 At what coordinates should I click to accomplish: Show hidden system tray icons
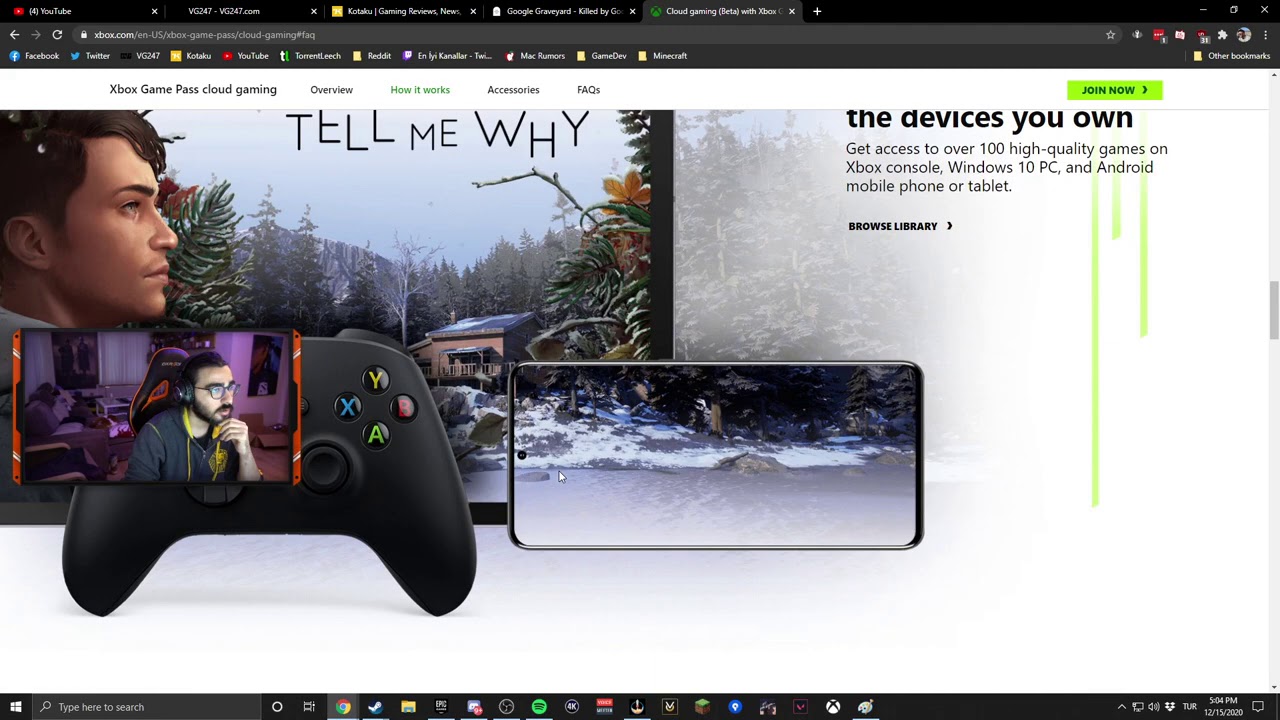(1121, 707)
